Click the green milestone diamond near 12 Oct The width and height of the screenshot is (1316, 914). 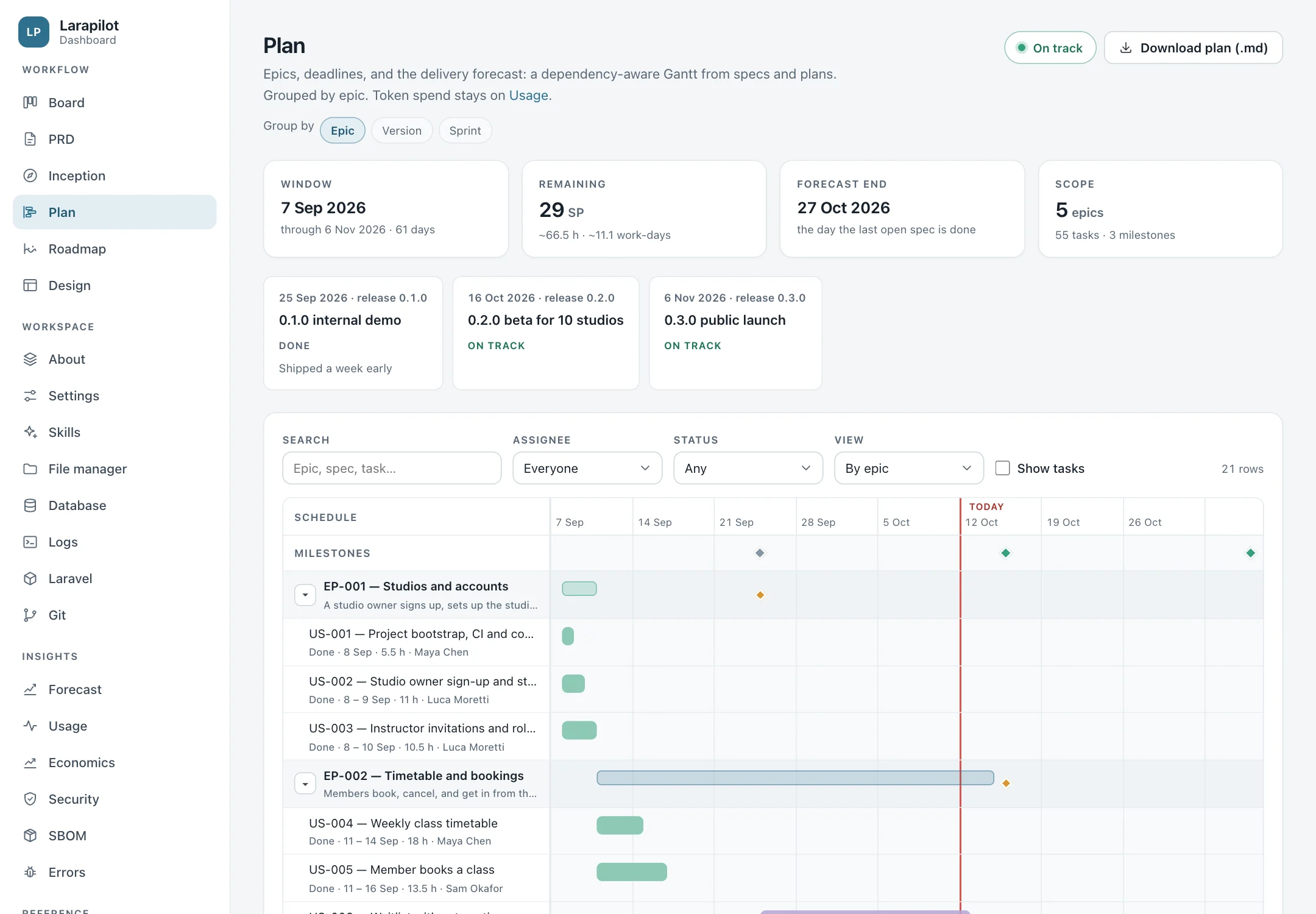point(1006,553)
